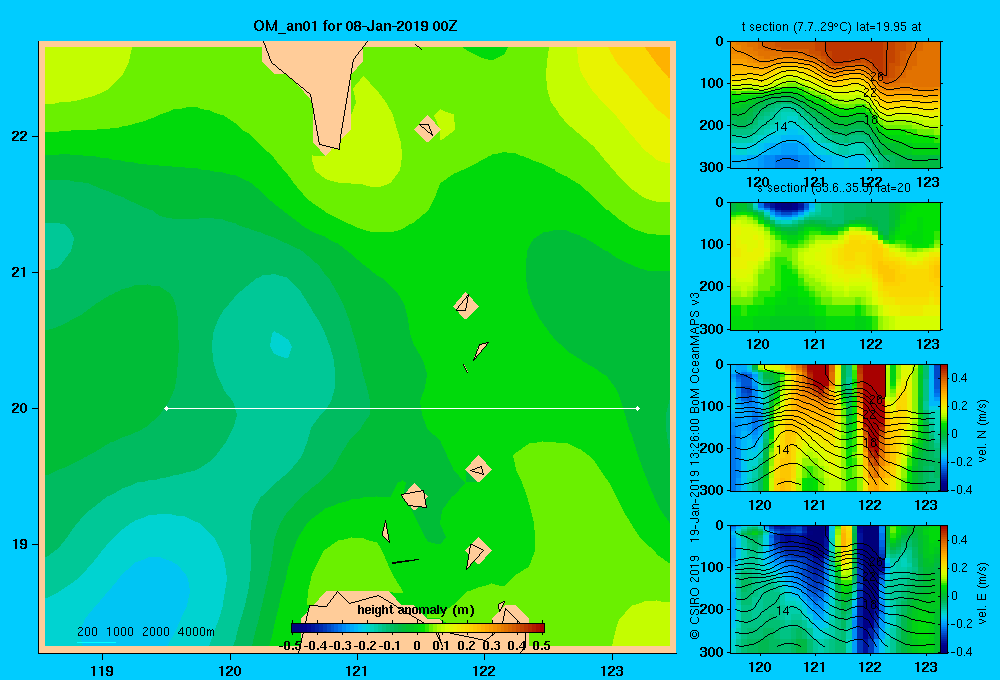Click the small cyan low spot west of longitude 120.5
The width and height of the screenshot is (1000, 680).
tap(281, 345)
